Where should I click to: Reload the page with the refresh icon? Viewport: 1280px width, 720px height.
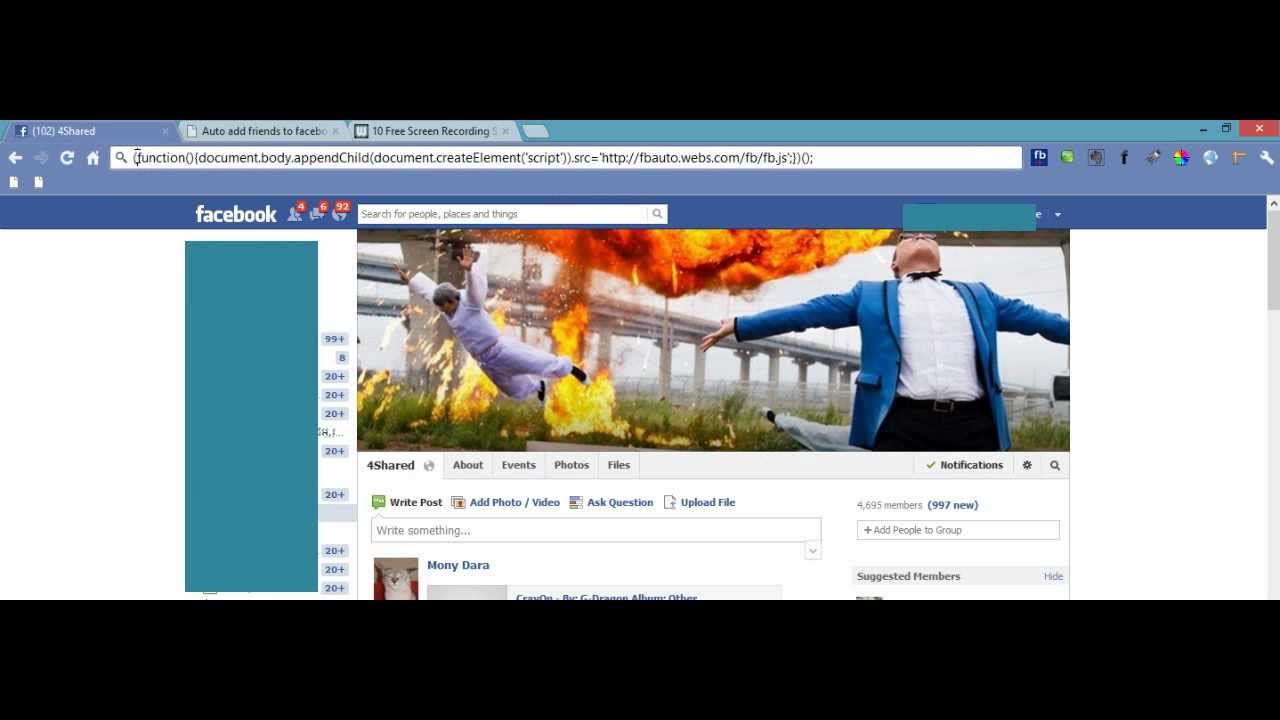(x=67, y=158)
